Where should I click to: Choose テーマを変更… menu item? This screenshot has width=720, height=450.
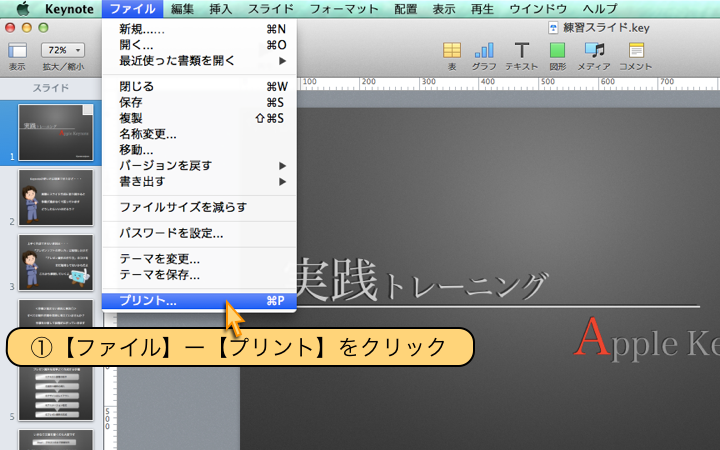pyautogui.click(x=199, y=259)
